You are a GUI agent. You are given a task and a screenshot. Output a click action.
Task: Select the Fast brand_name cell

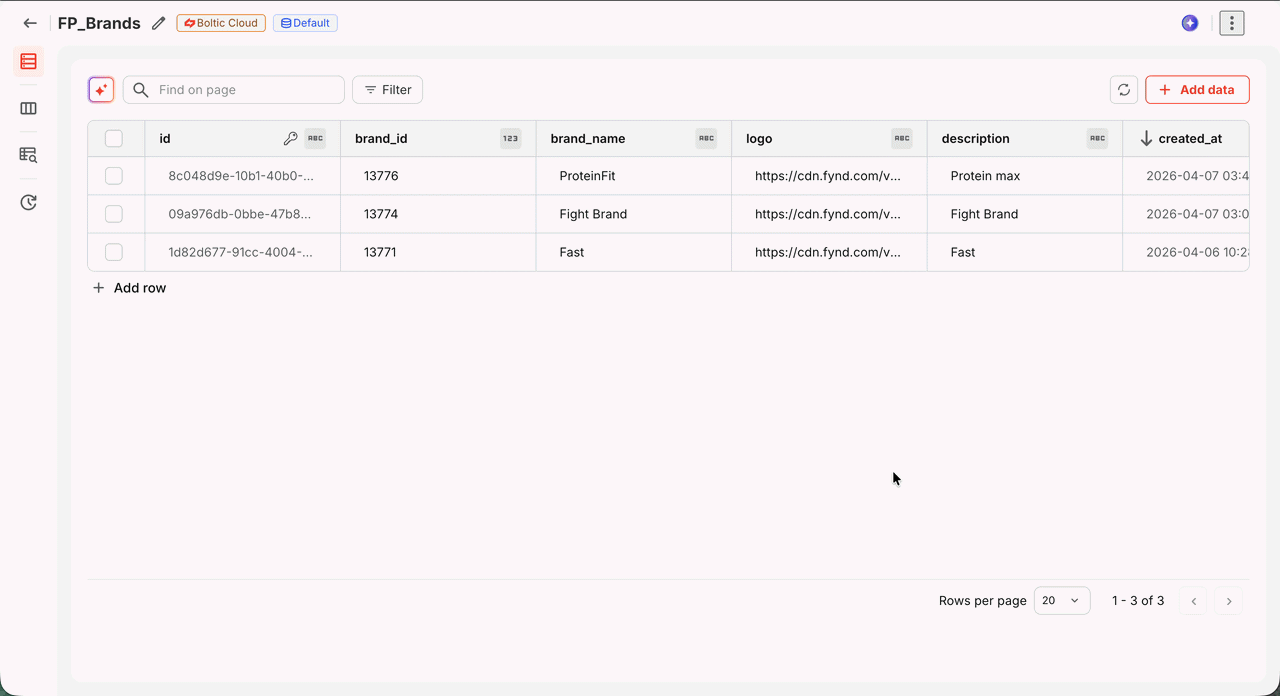point(634,252)
